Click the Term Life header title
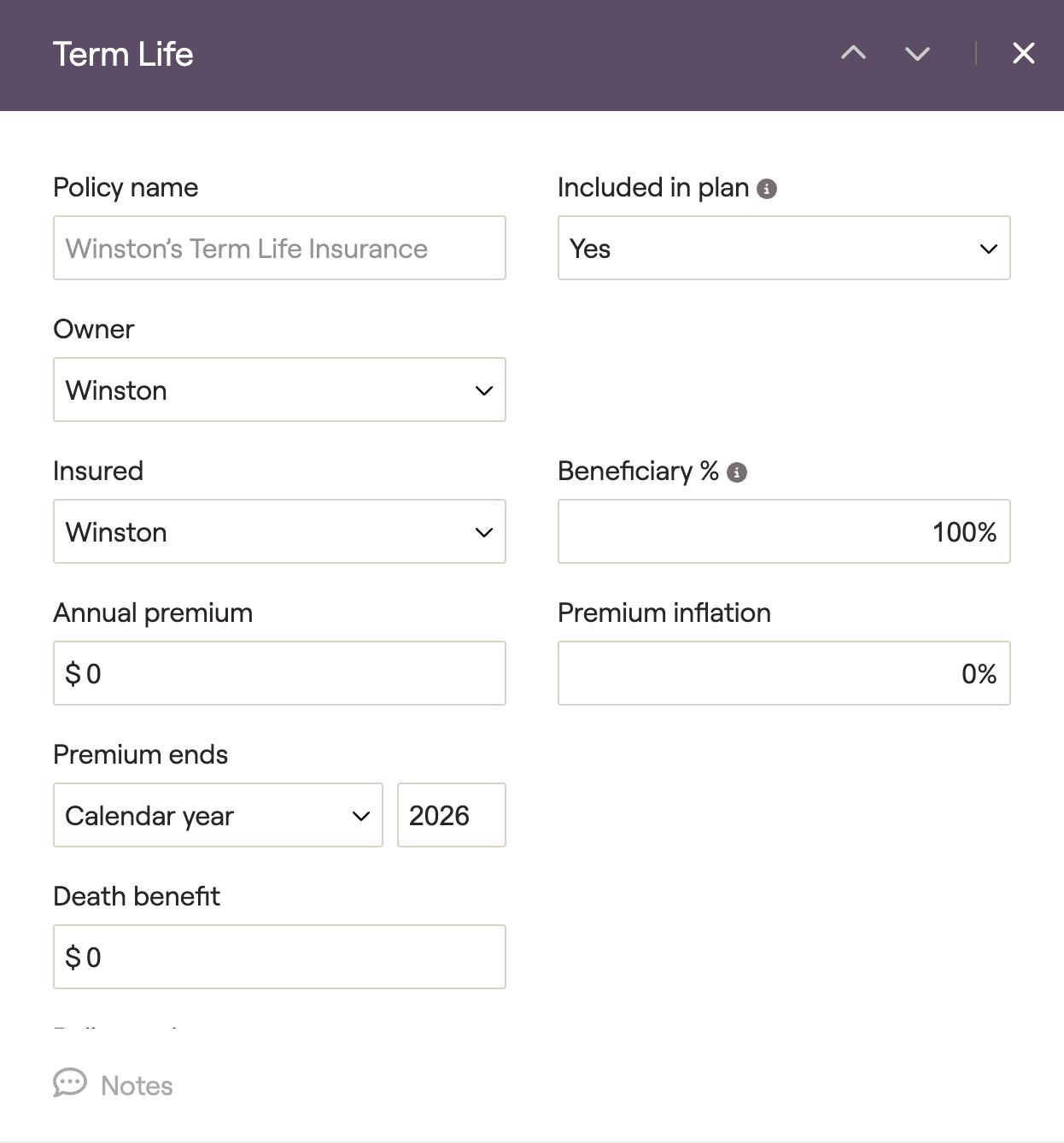This screenshot has height=1143, width=1064. click(123, 55)
